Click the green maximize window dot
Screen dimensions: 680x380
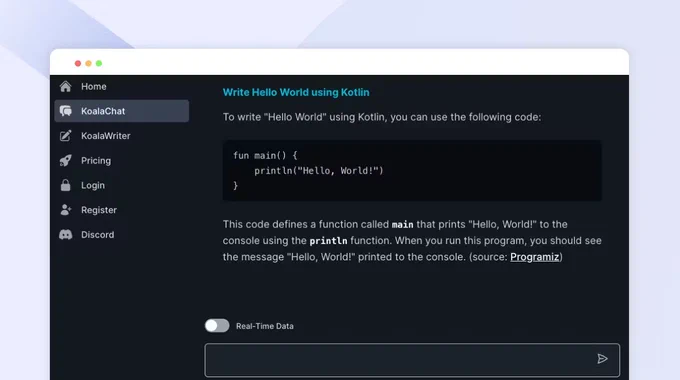pyautogui.click(x=99, y=63)
